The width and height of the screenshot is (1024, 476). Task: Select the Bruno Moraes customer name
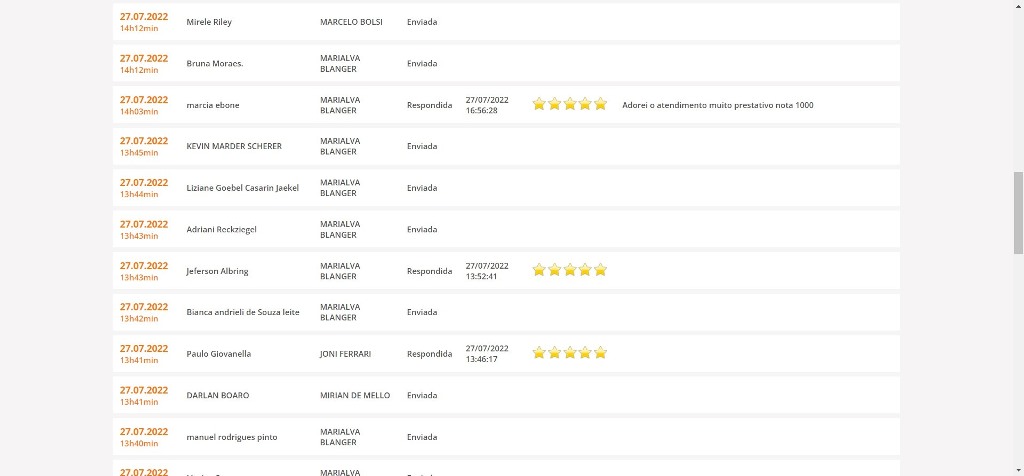(x=215, y=64)
